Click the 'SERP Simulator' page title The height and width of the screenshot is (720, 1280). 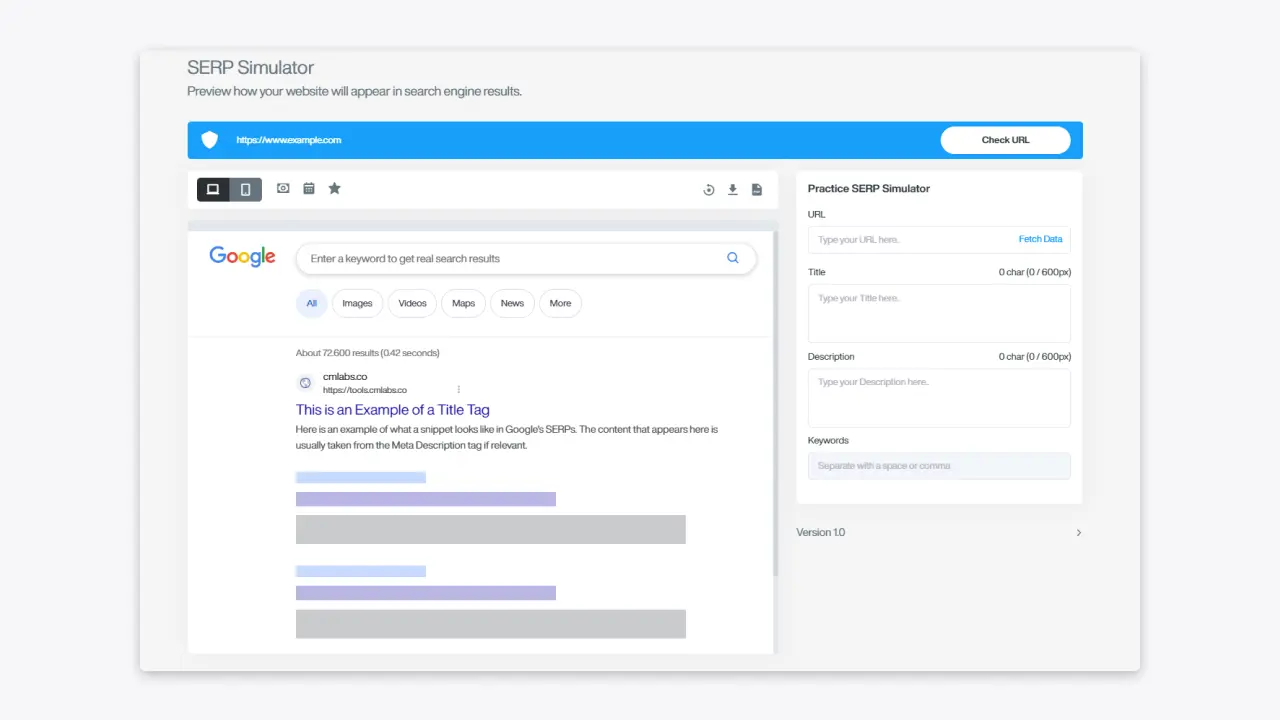point(251,68)
